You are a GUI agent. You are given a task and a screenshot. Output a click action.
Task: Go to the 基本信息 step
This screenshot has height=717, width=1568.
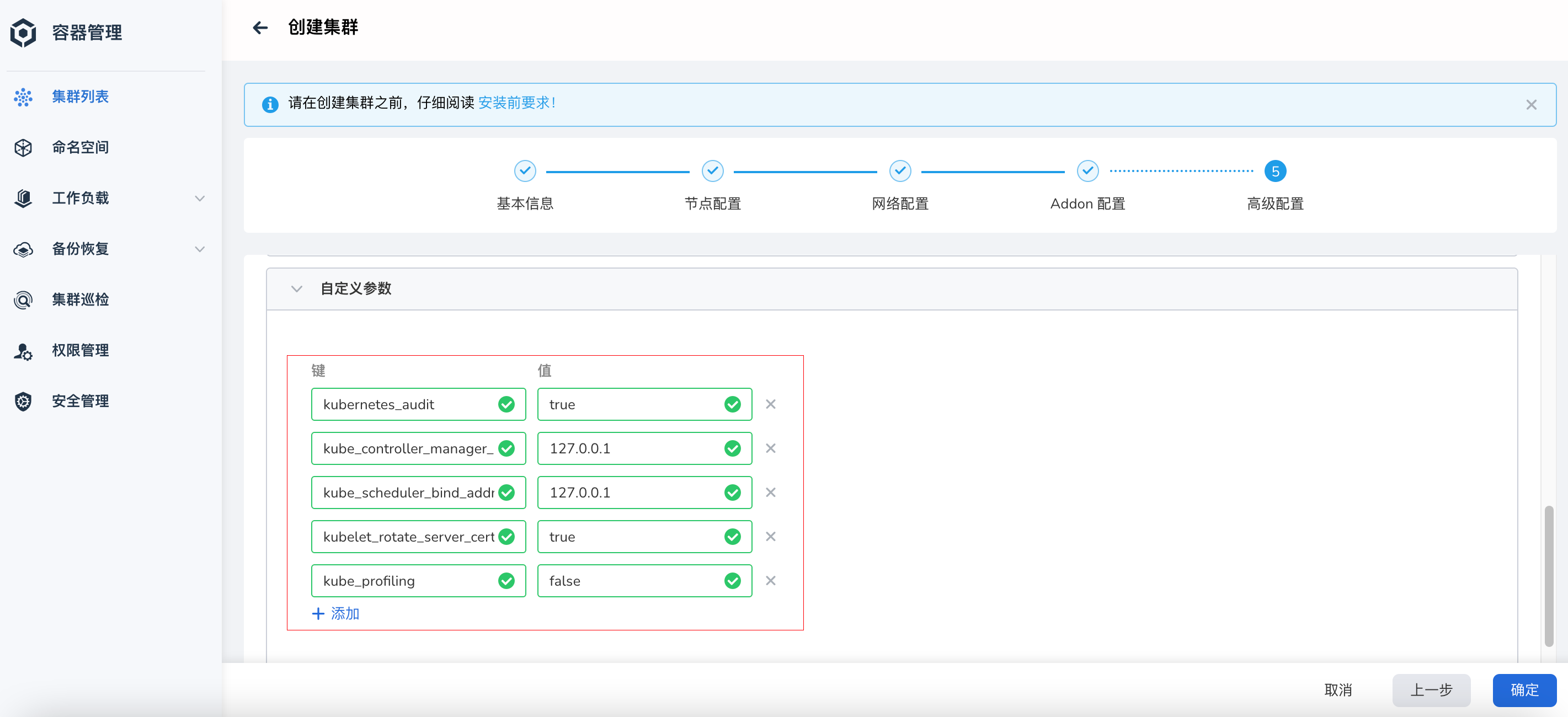click(x=525, y=172)
